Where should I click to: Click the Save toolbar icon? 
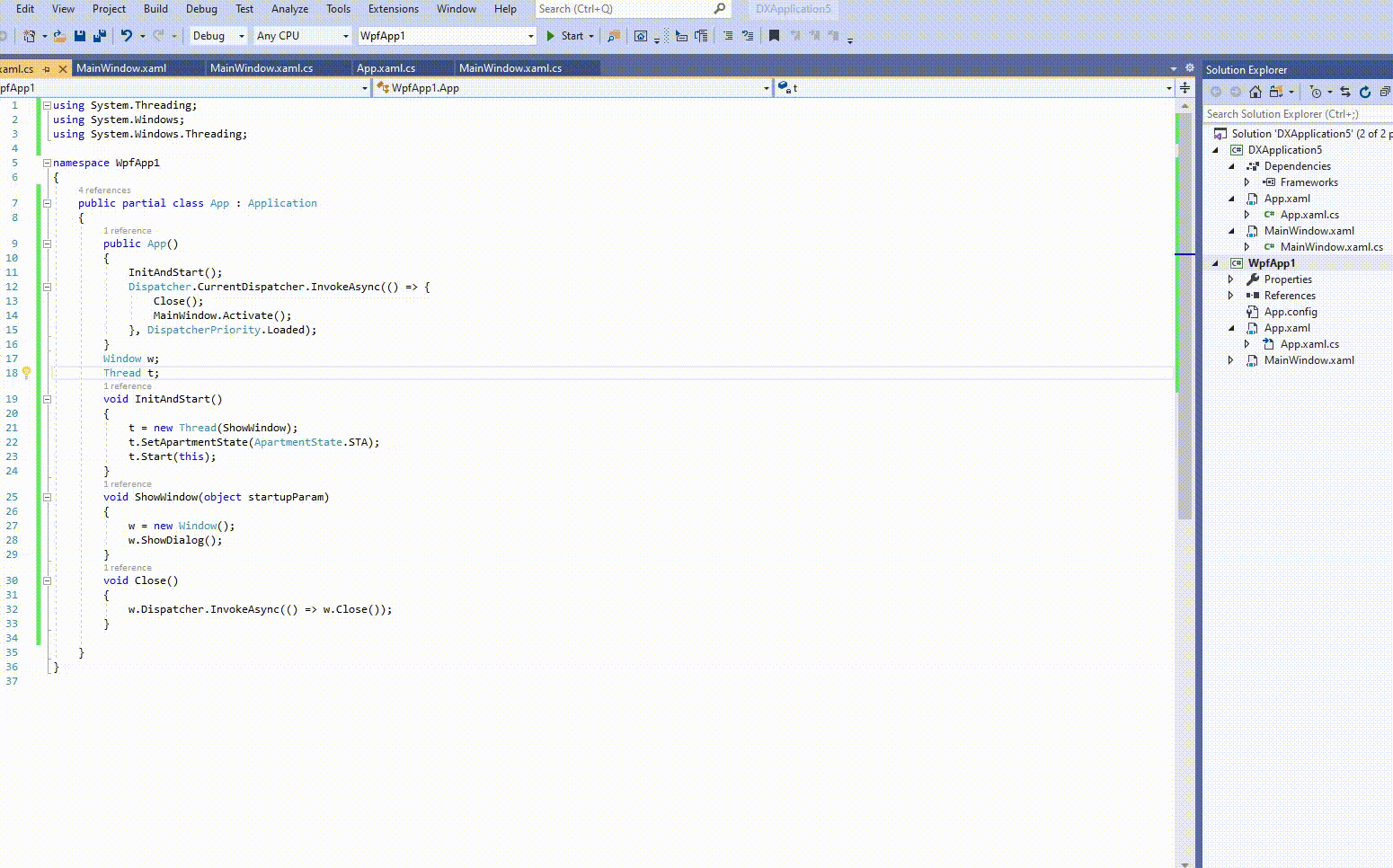click(80, 36)
